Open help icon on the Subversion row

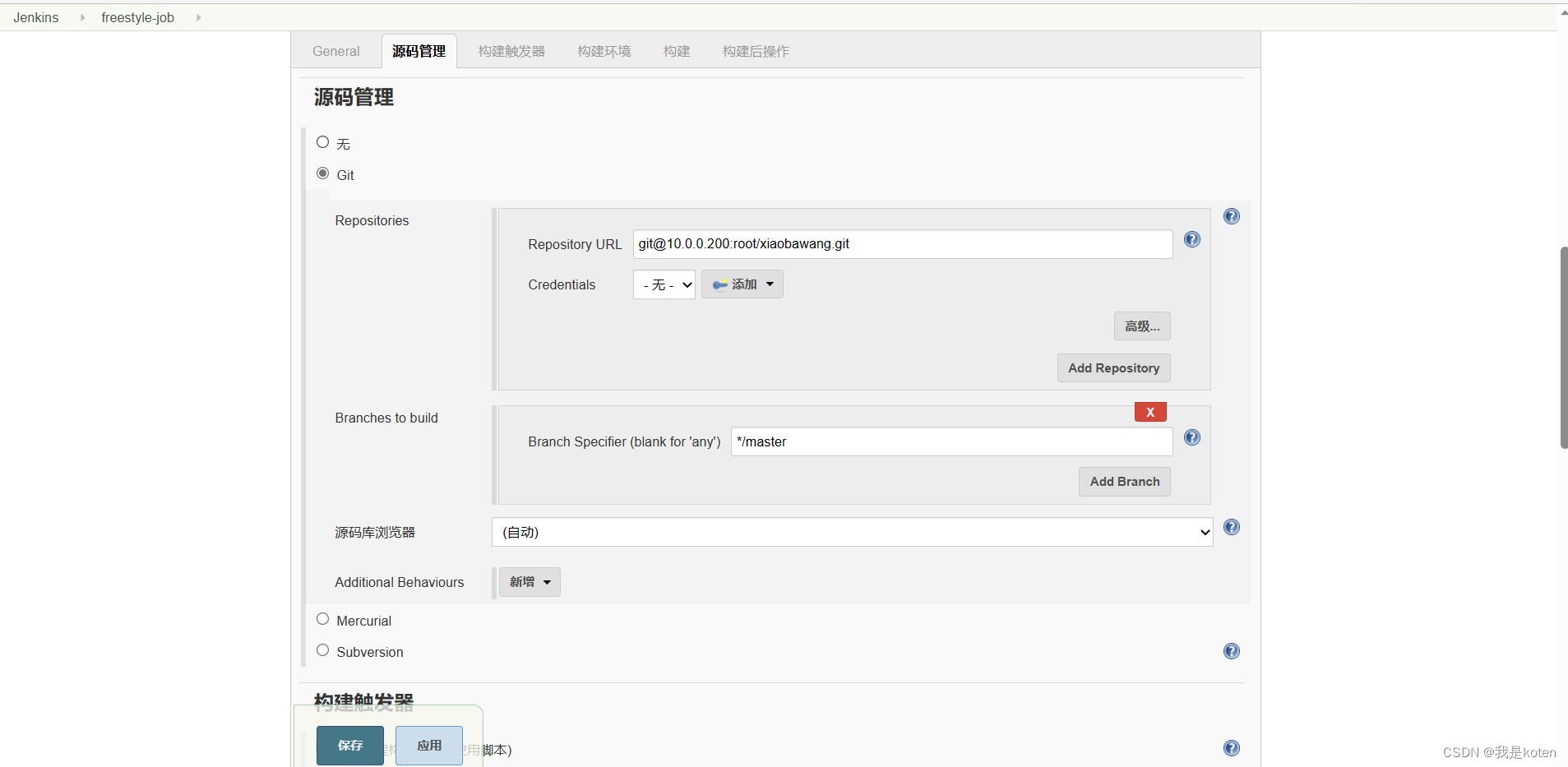1231,651
